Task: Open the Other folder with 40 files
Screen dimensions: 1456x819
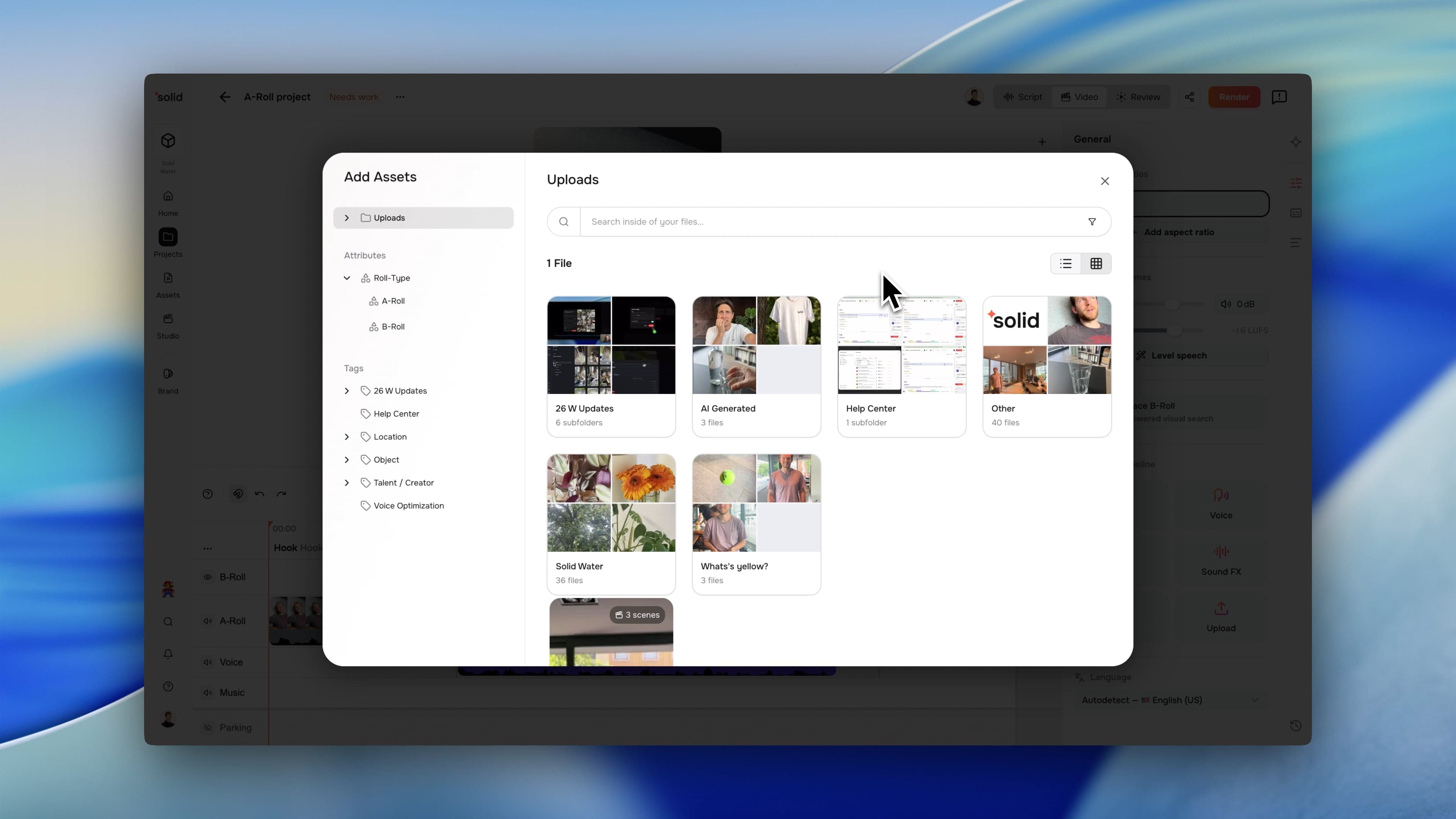Action: click(x=1047, y=366)
